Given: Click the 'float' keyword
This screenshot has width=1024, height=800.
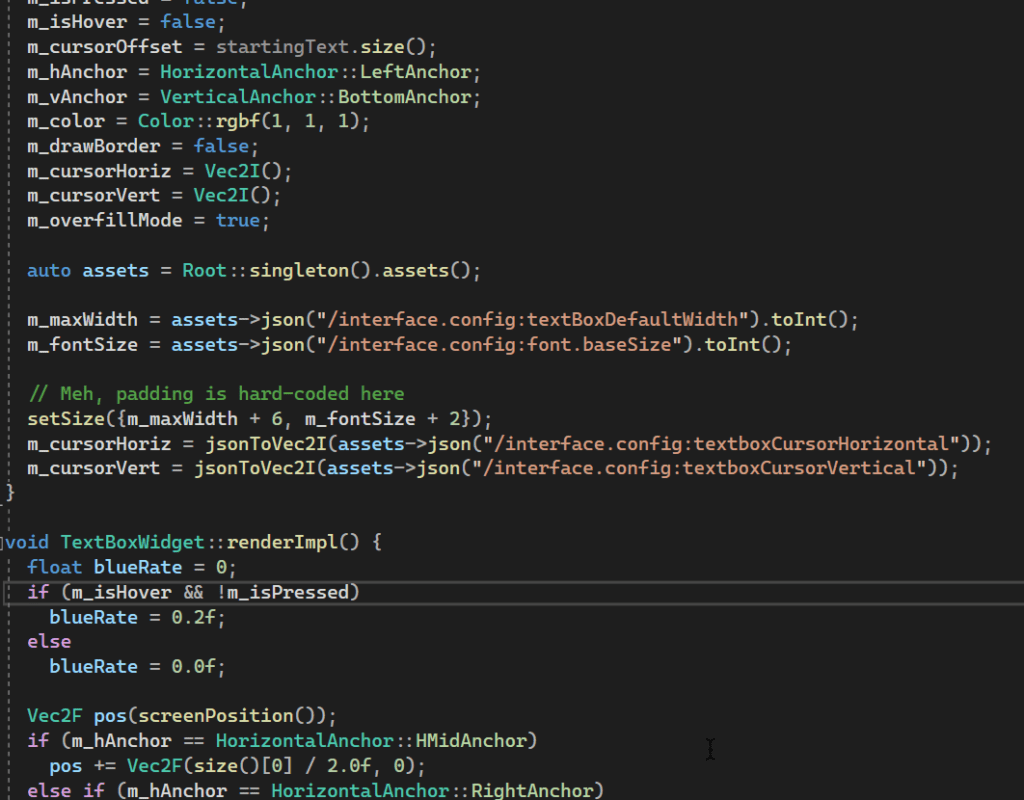Looking at the screenshot, I should (55, 568).
